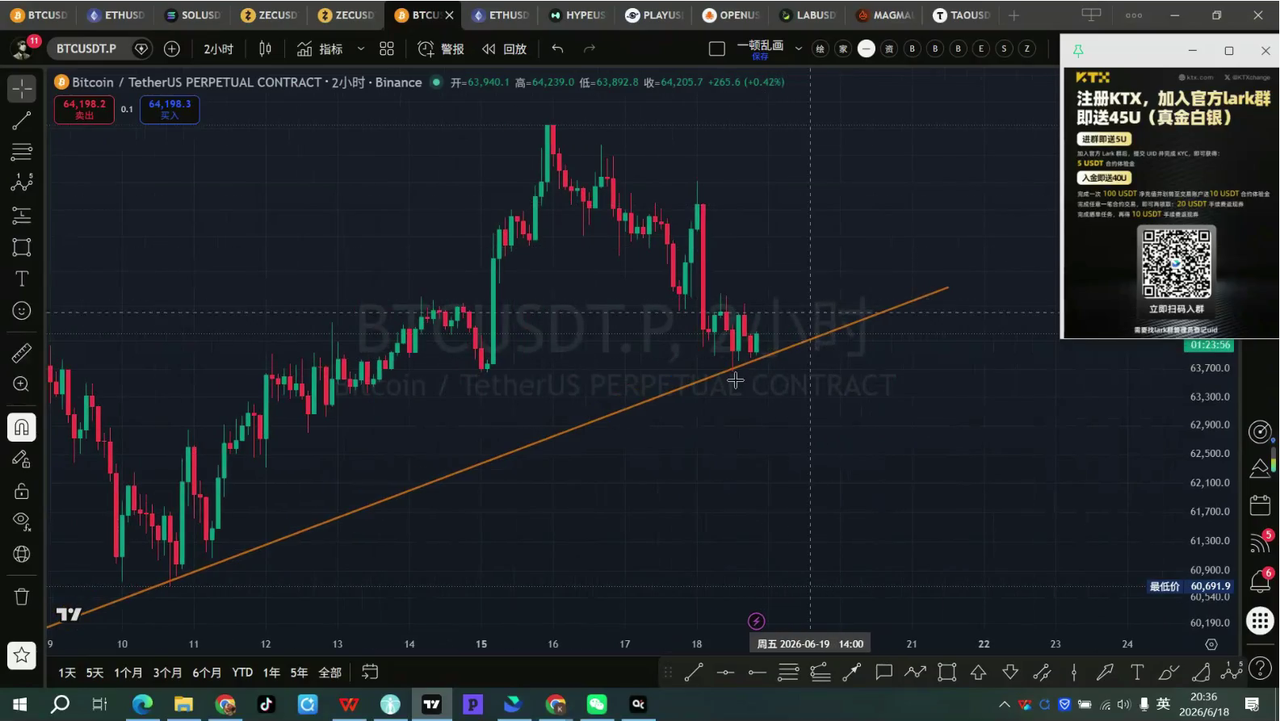
Task: Open the alerts bell in right sidebar
Action: click(1260, 581)
